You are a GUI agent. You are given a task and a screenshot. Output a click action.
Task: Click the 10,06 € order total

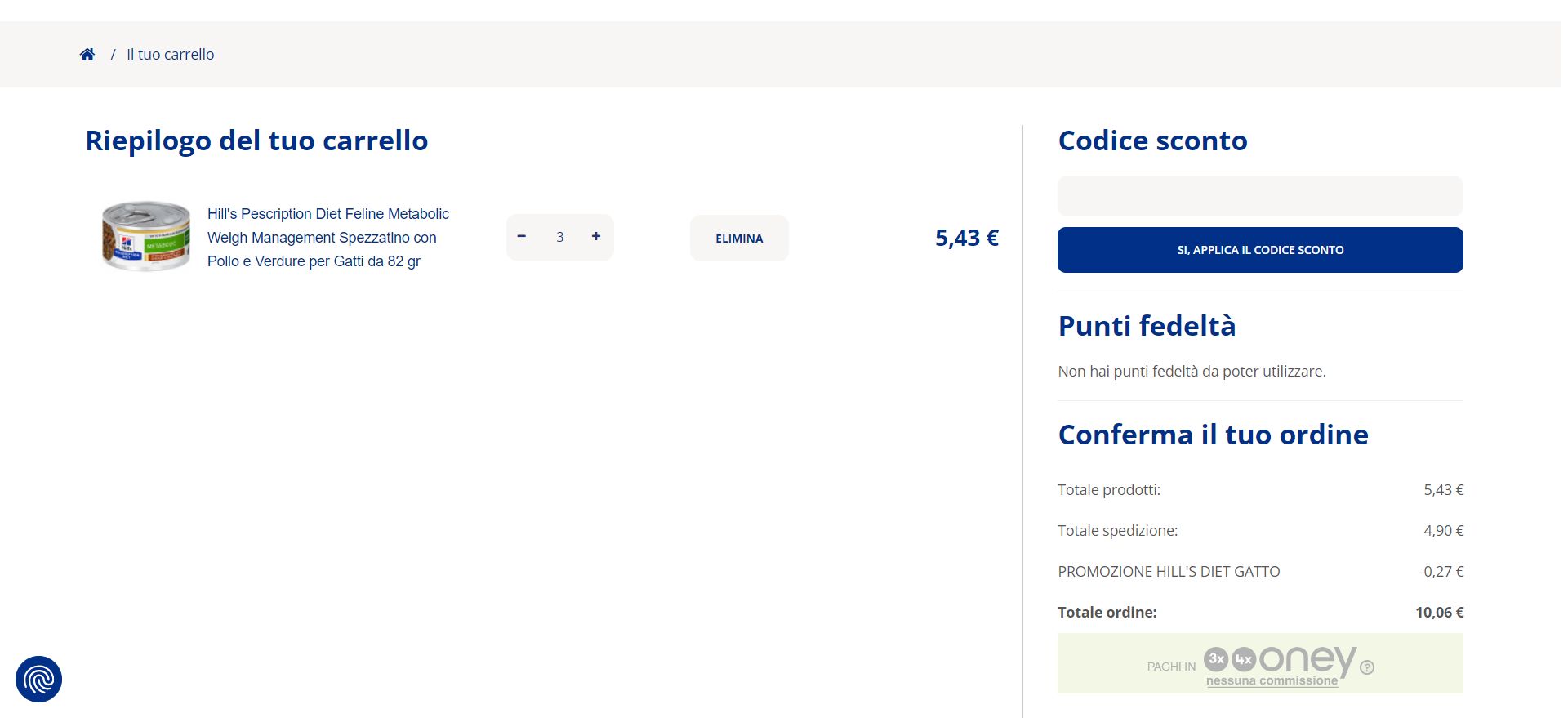1439,613
